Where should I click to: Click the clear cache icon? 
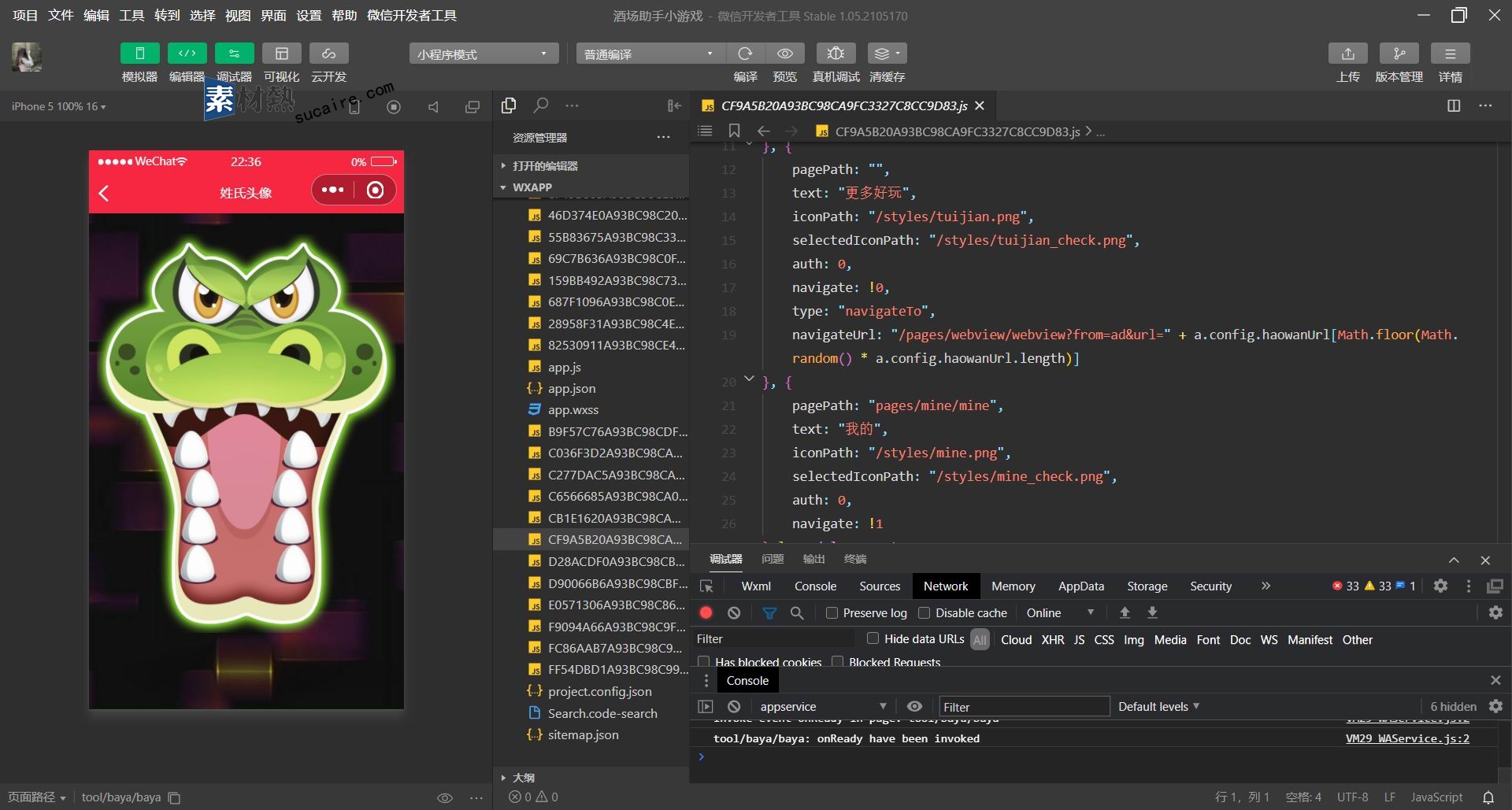(887, 54)
